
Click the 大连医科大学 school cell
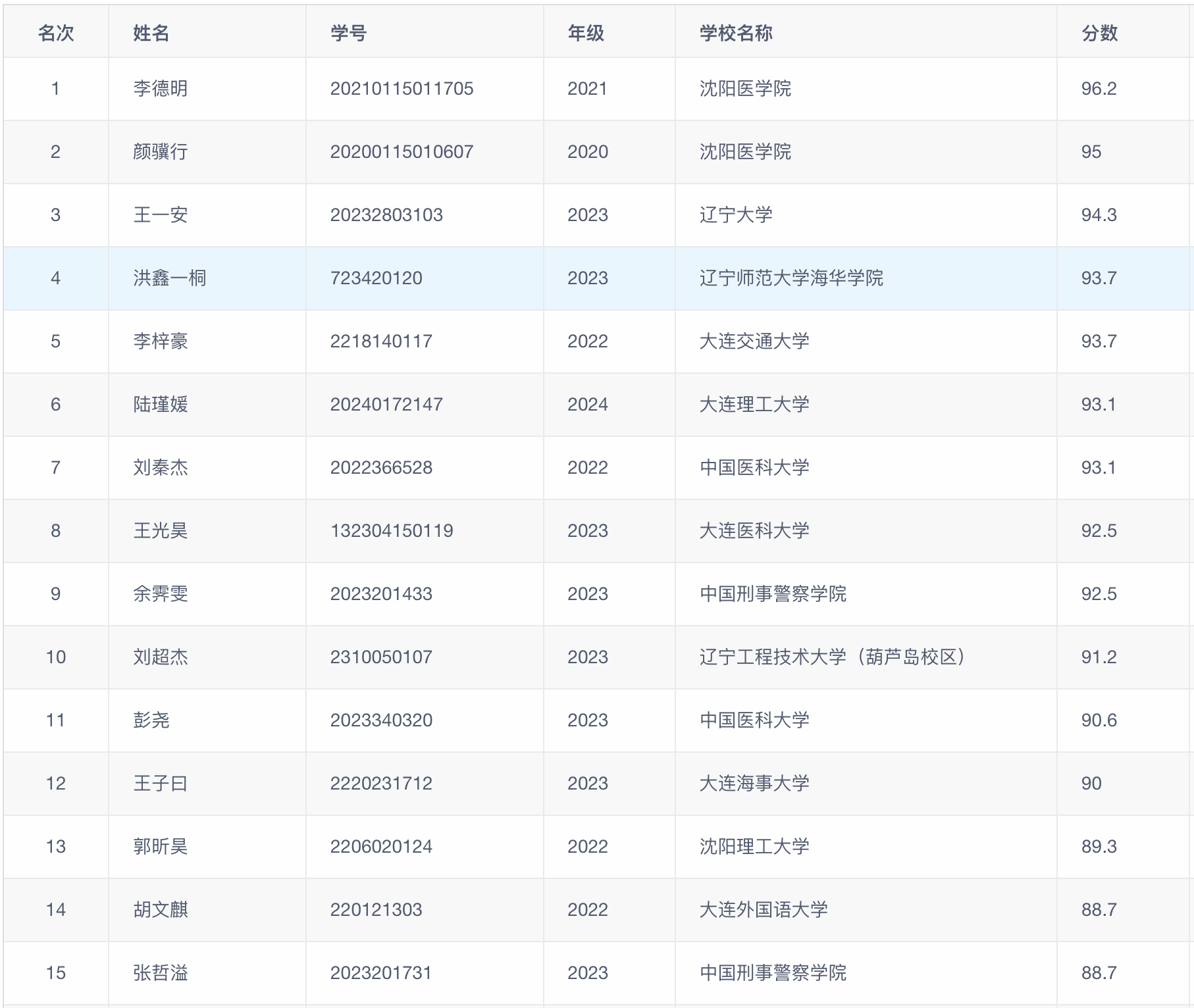(x=754, y=531)
